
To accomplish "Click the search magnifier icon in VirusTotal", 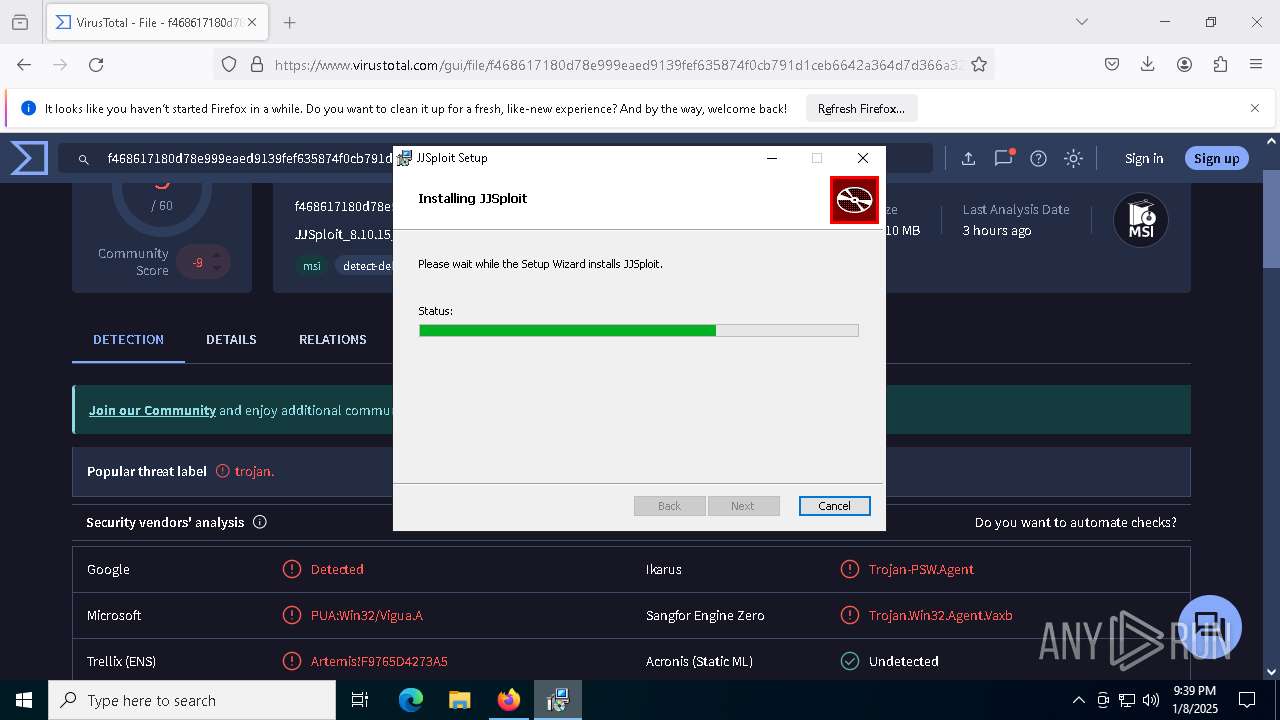I will click(84, 158).
